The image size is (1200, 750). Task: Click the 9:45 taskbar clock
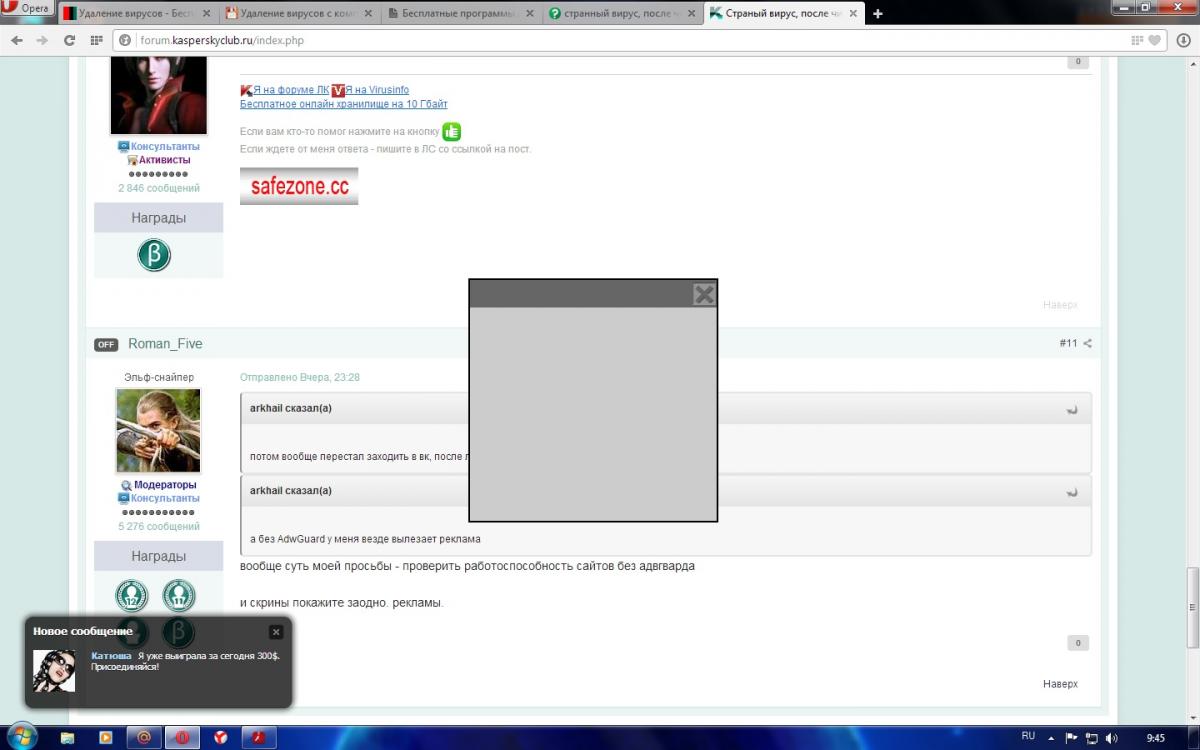pos(1155,738)
